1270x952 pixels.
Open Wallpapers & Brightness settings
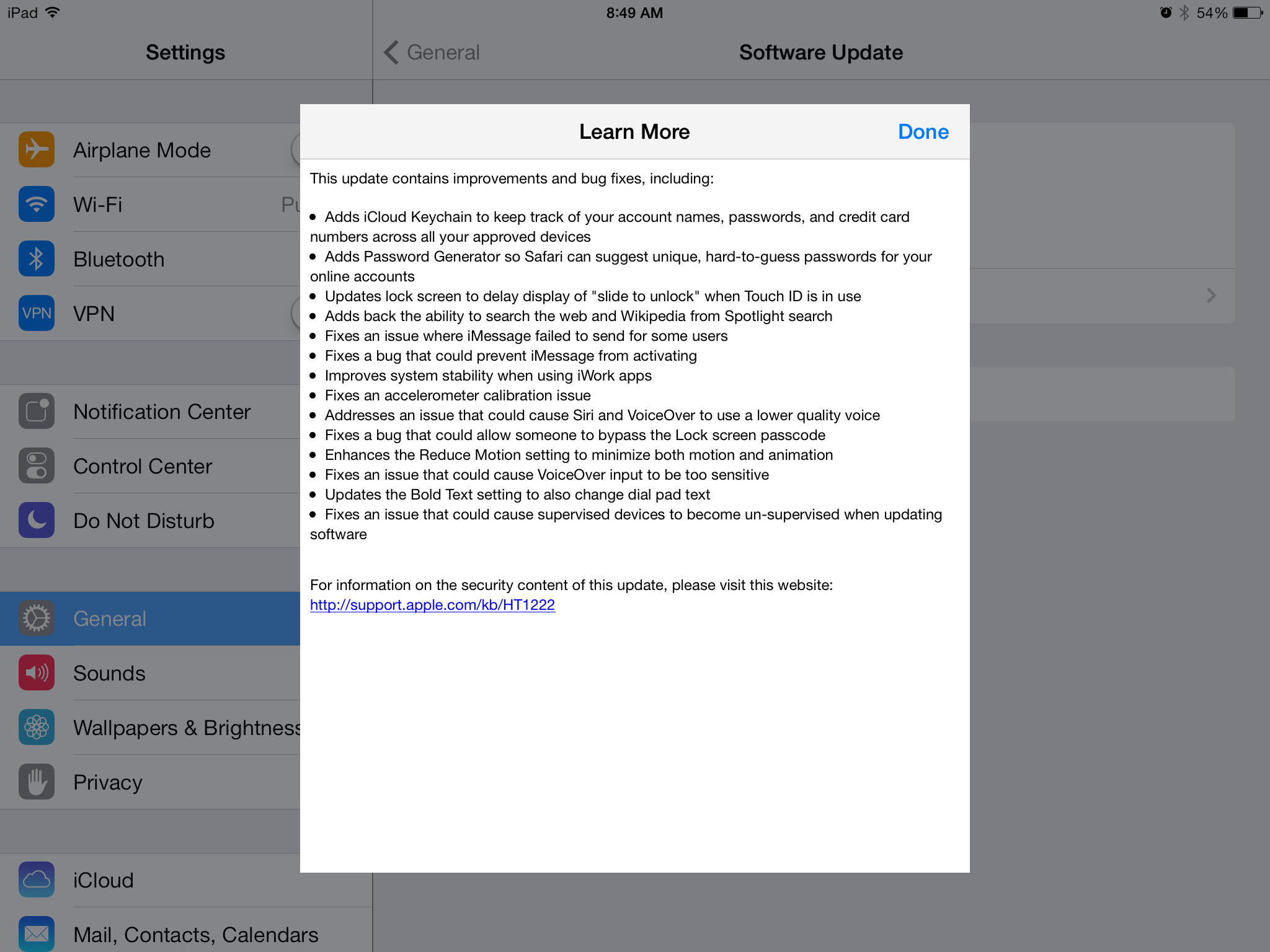click(186, 728)
